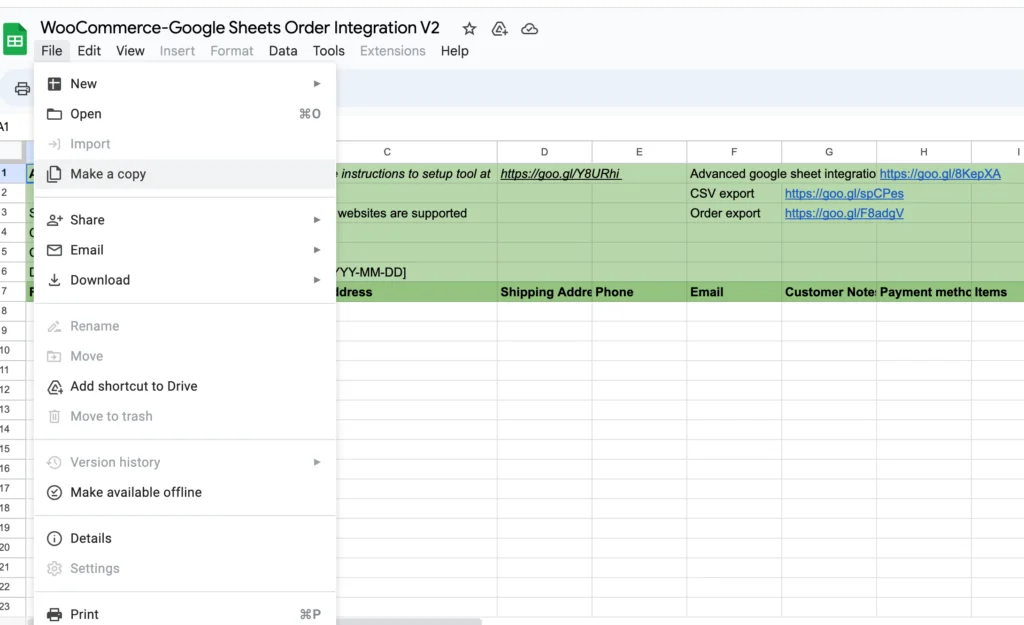
Task: Select Make available offline
Action: click(185, 492)
